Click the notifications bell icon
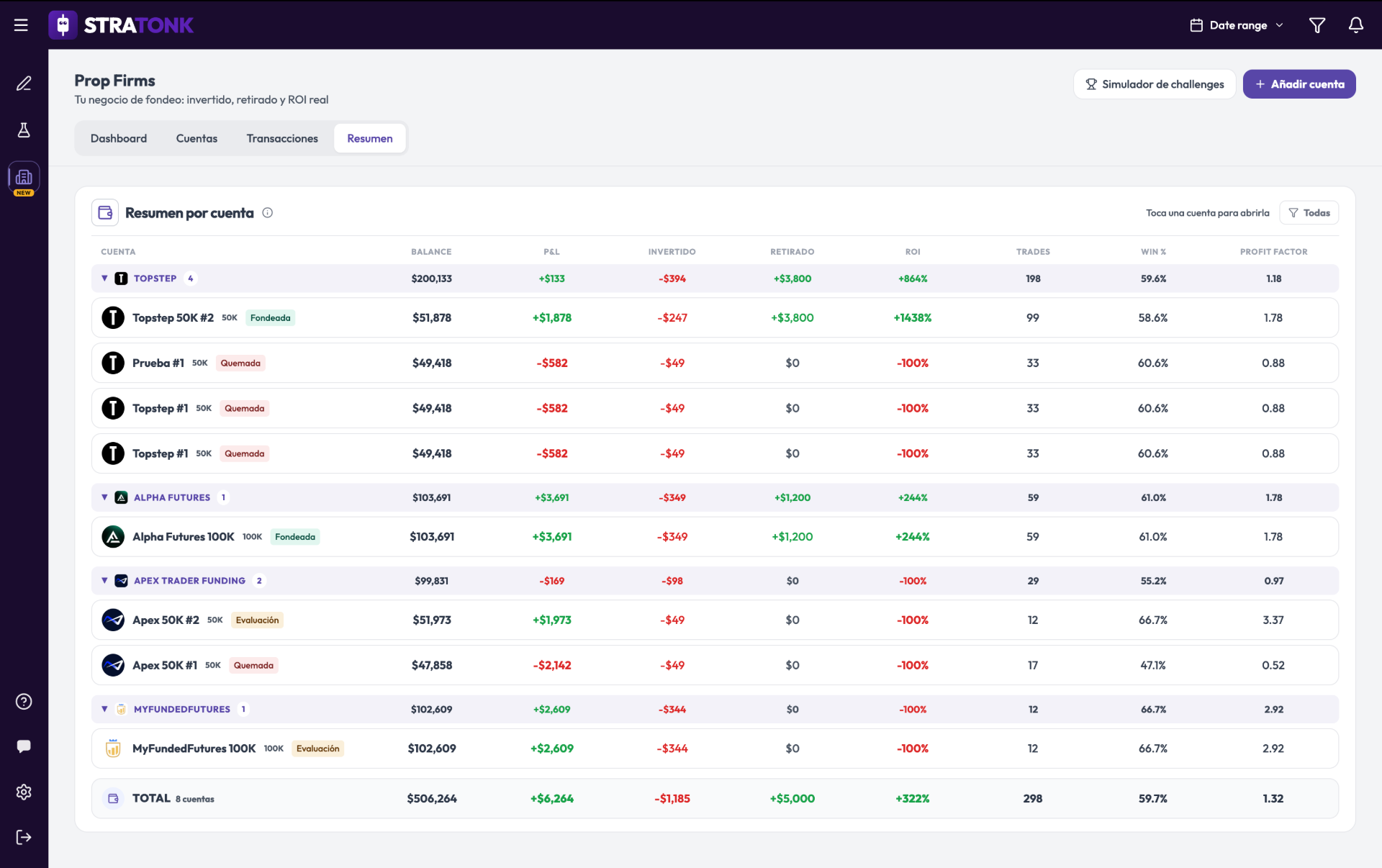 coord(1355,25)
